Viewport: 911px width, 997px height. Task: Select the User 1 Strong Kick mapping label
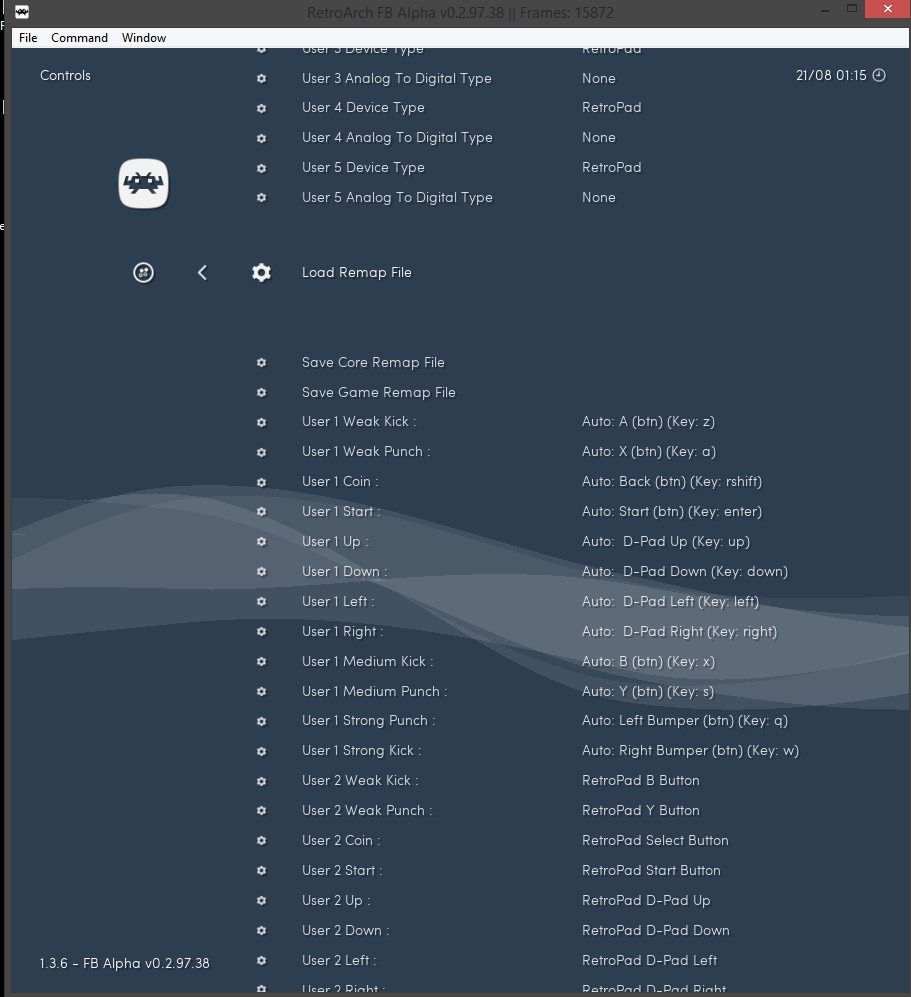[362, 750]
